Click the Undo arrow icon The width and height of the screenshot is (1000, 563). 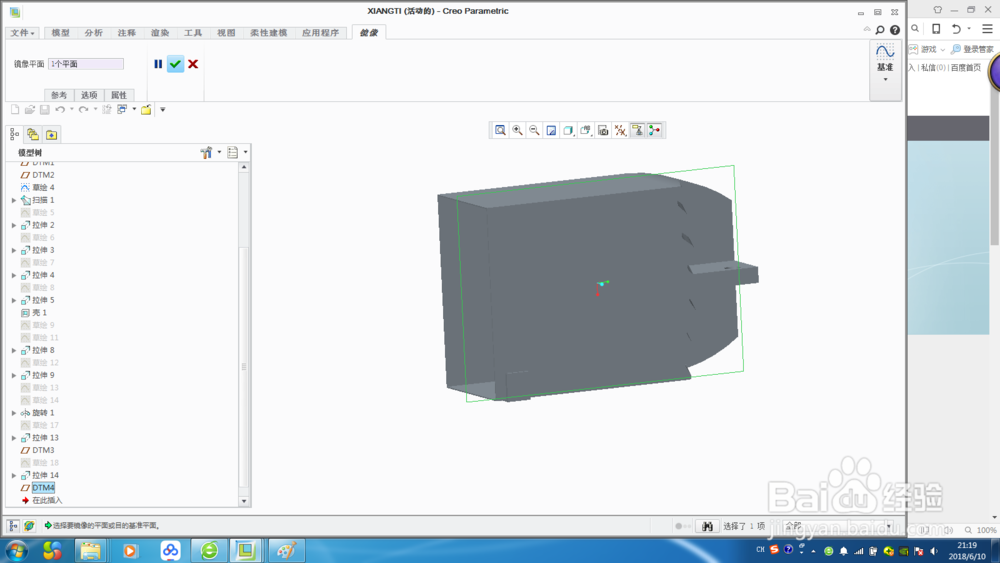tap(60, 110)
